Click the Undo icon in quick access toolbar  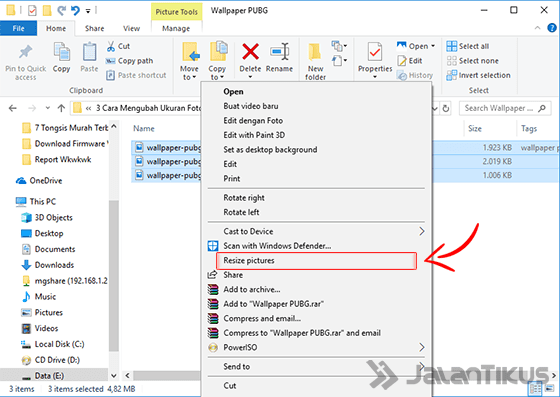[x=75, y=10]
